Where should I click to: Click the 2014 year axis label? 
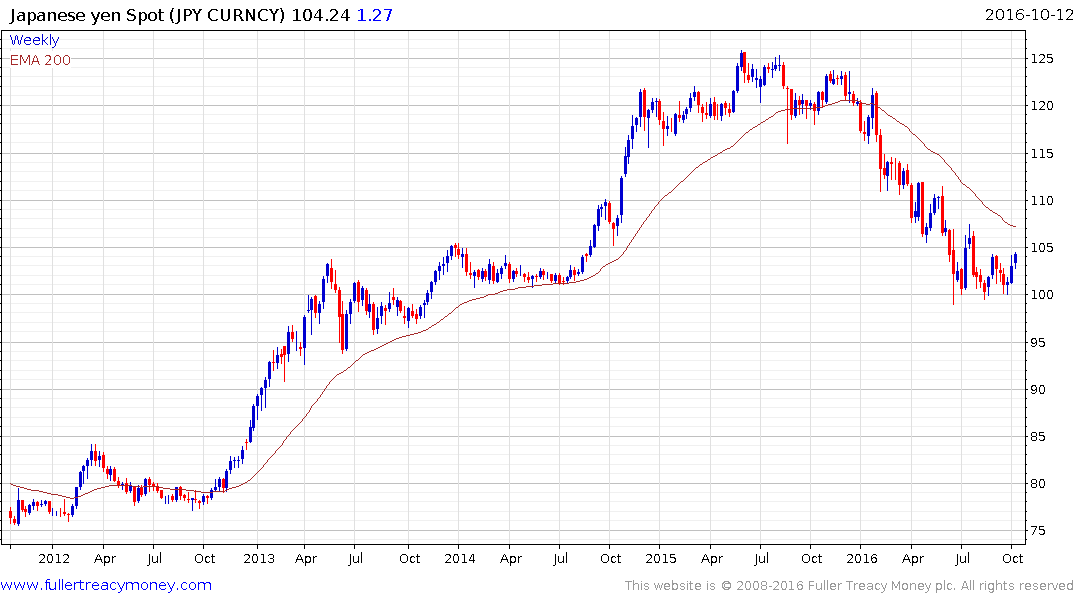(x=459, y=558)
